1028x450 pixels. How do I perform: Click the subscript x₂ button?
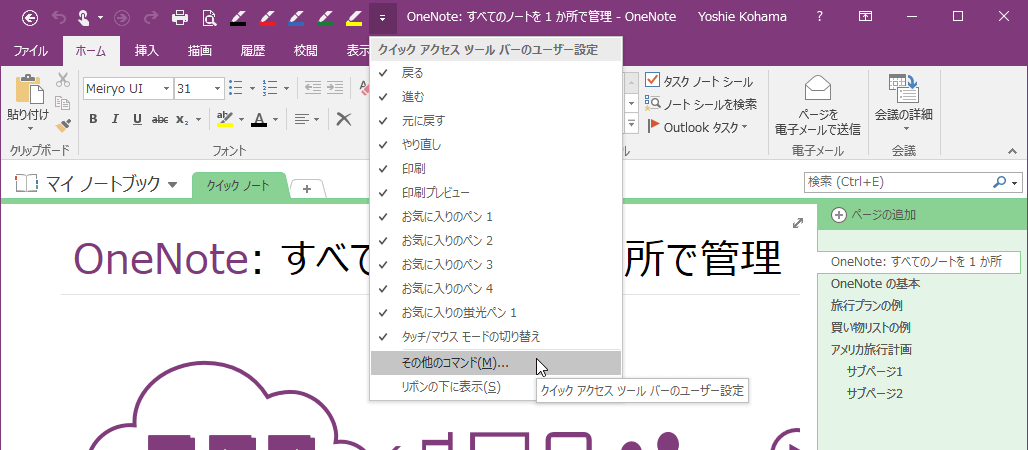pos(182,119)
